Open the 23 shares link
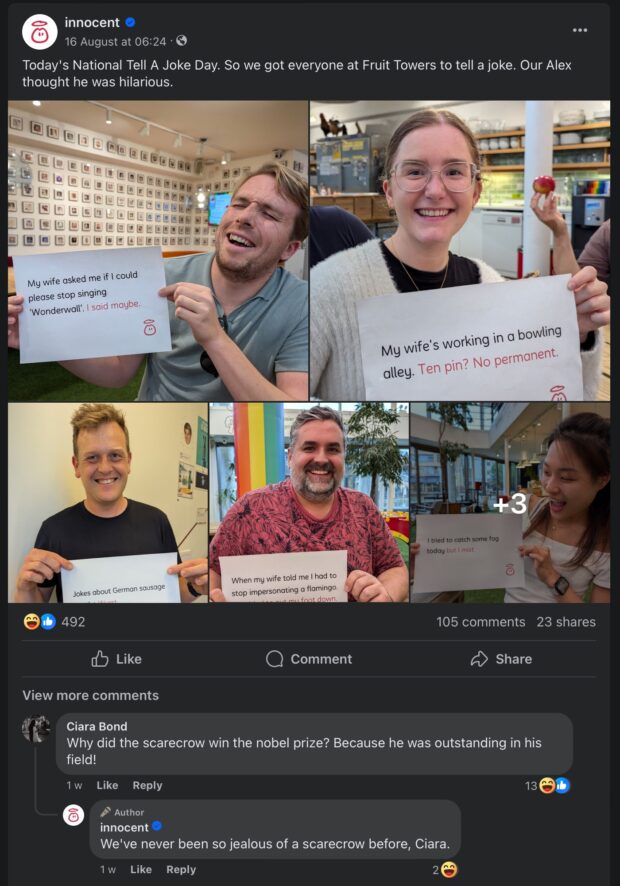The image size is (620, 886). [566, 622]
